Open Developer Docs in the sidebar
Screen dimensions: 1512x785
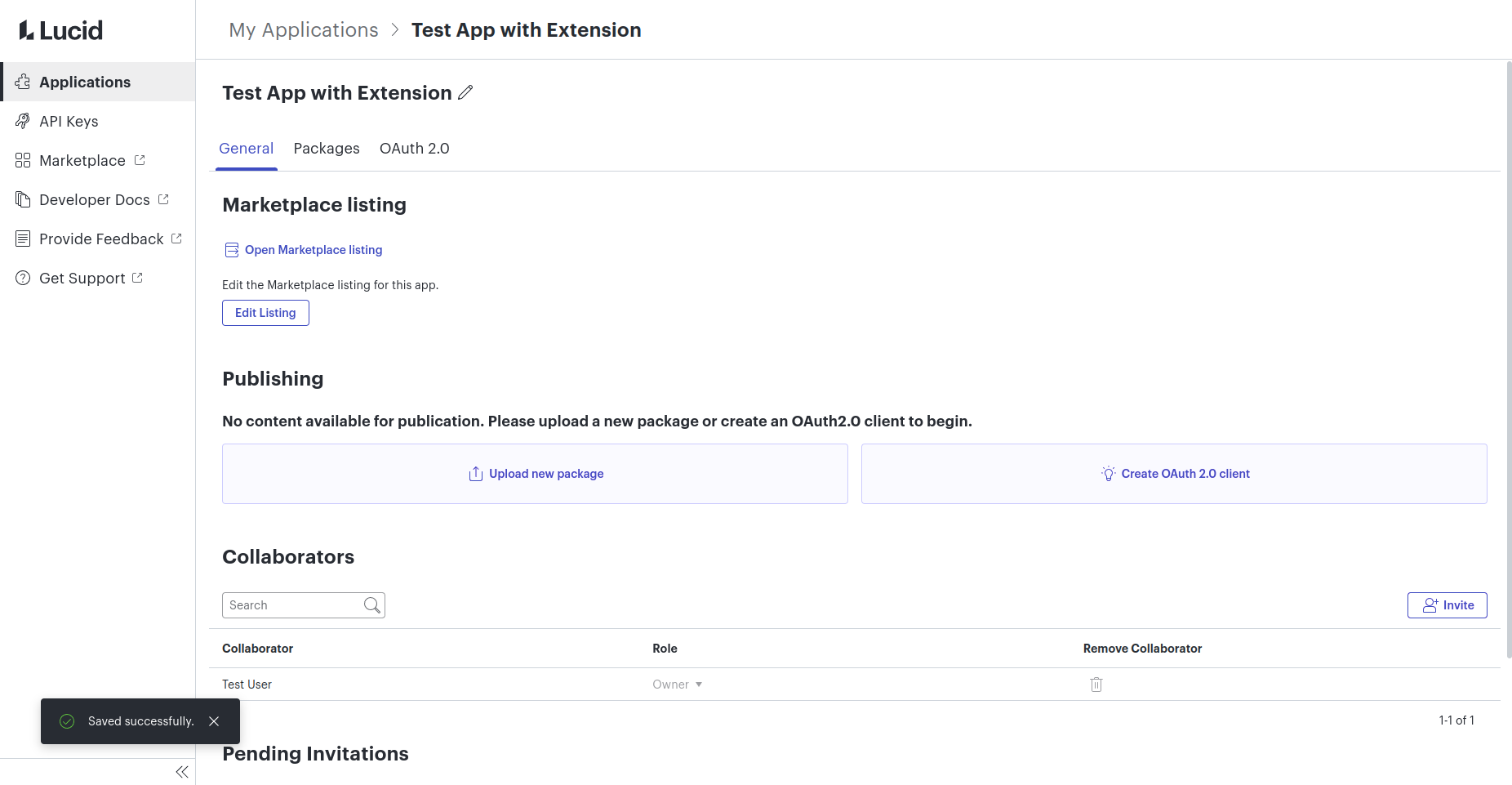(x=98, y=199)
